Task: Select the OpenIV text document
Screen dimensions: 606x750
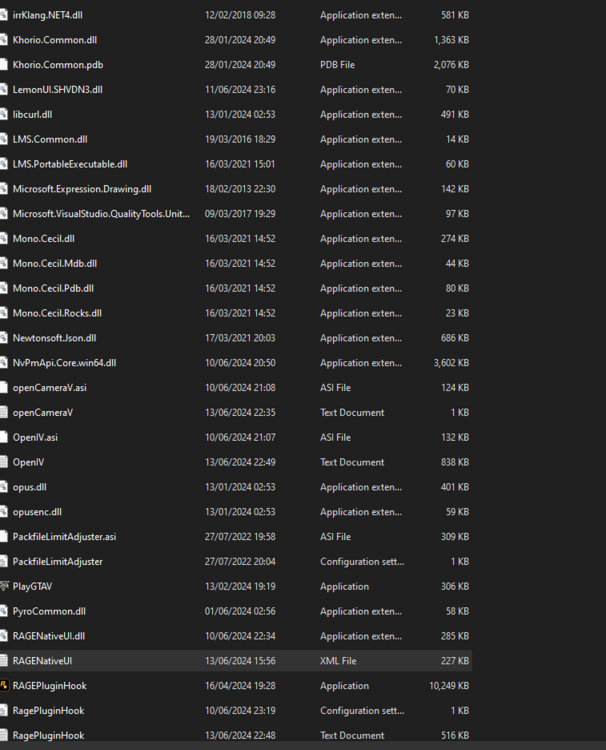Action: click(28, 463)
